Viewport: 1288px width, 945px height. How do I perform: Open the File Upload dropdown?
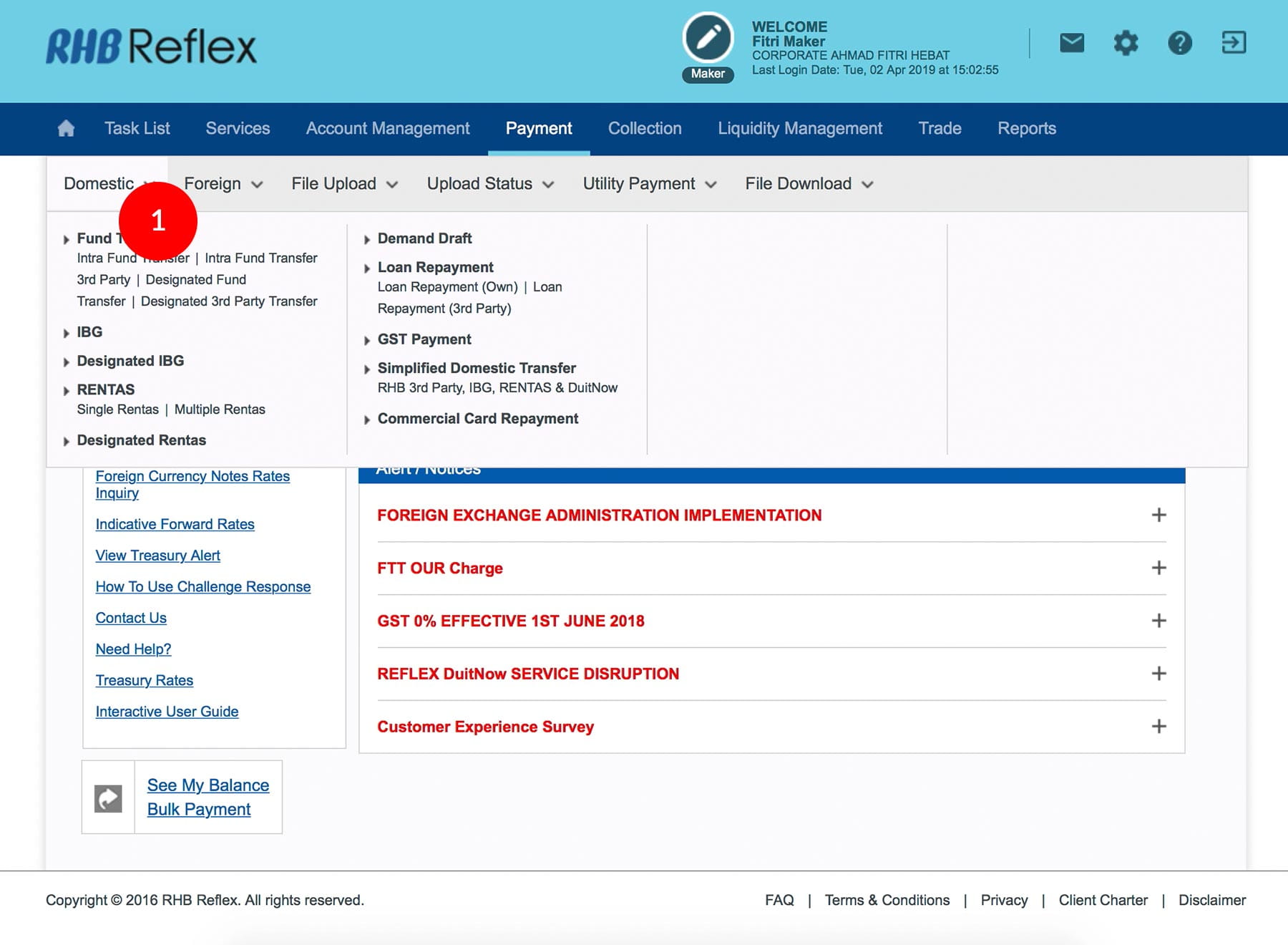coord(344,184)
